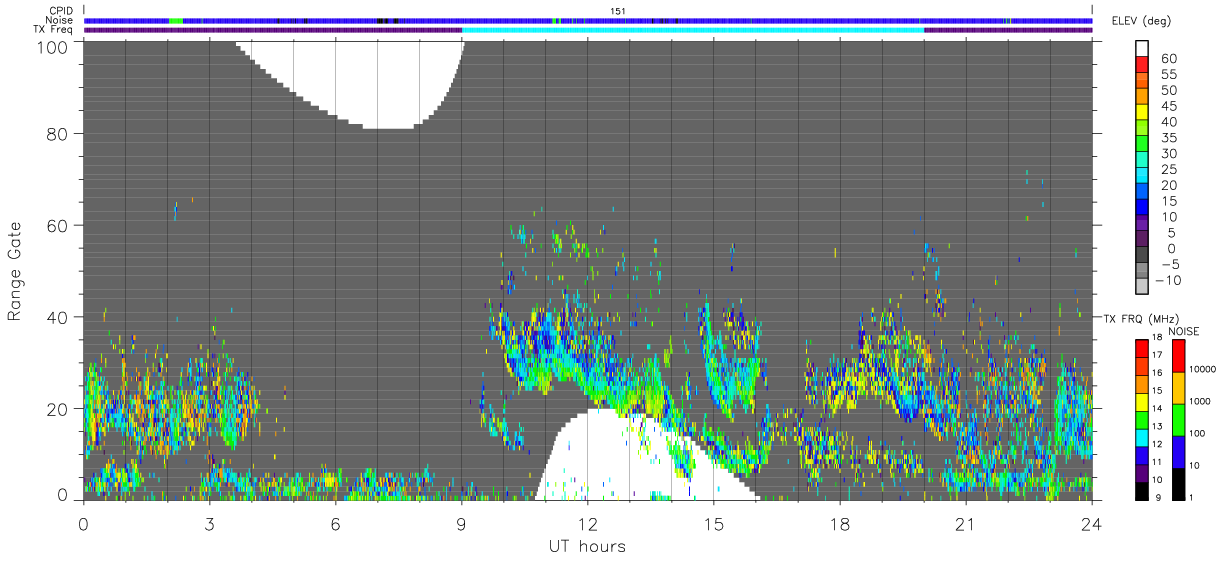Screen dimensions: 1228x567
Task: Click the '60' tick on Range Gate axis
Action: click(59, 225)
